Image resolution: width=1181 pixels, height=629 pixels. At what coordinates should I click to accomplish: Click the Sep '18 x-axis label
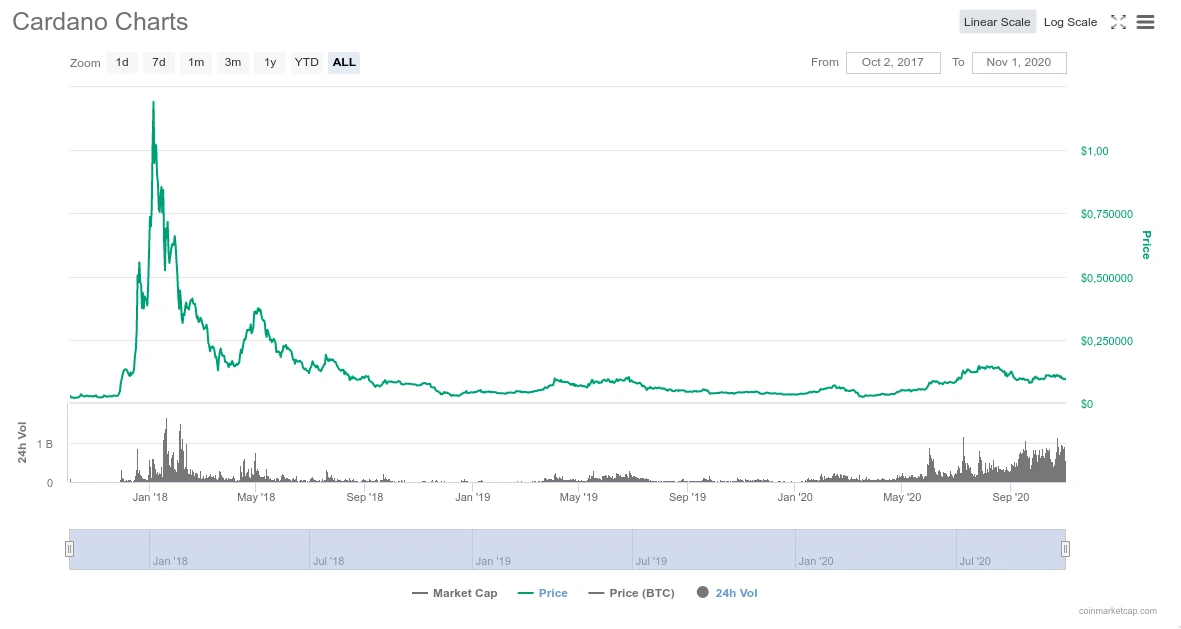(x=365, y=497)
